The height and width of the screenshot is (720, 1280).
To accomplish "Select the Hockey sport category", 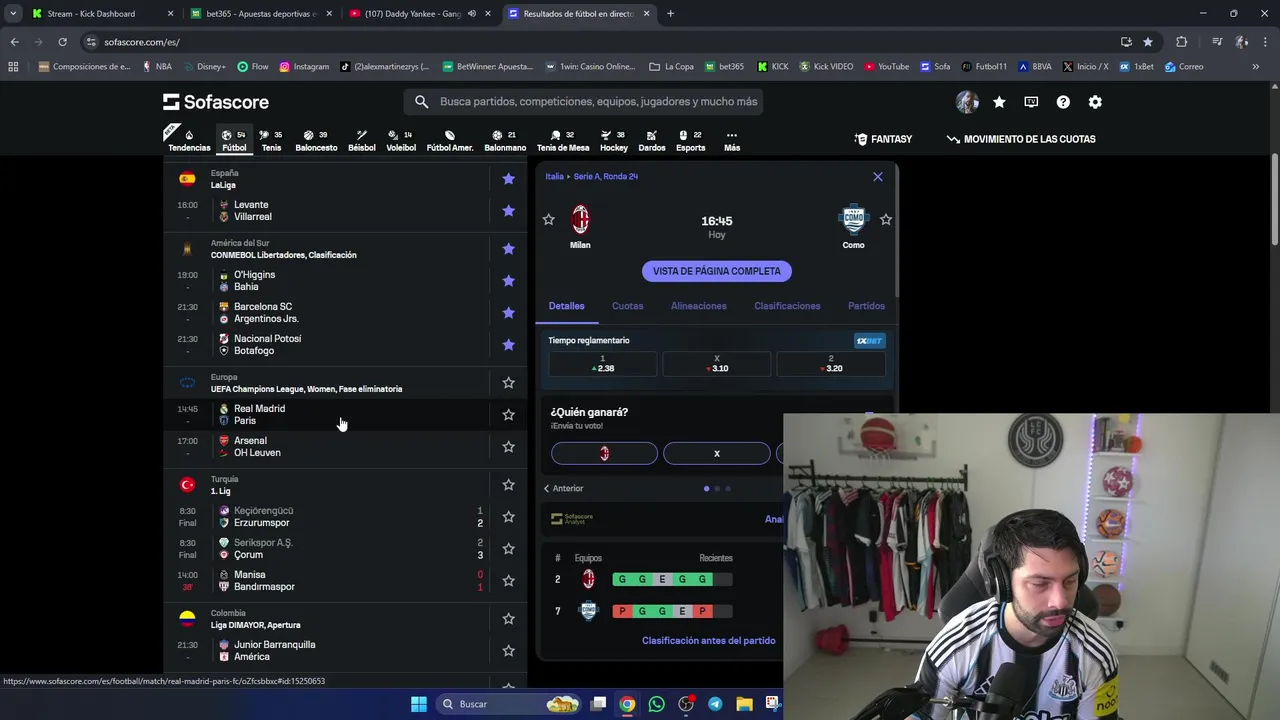I will click(x=614, y=140).
